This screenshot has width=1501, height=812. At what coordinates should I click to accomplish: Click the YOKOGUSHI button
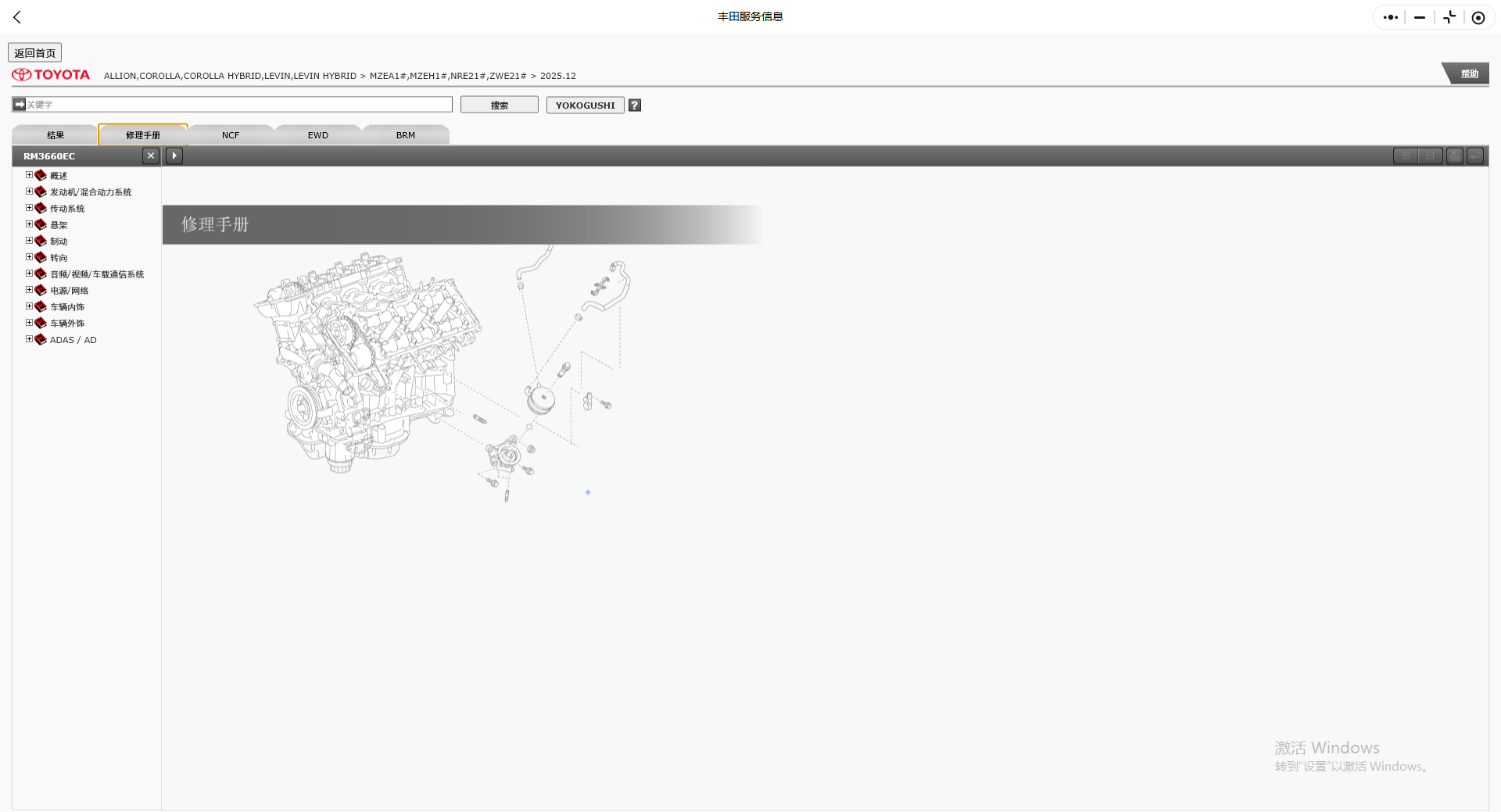(585, 105)
